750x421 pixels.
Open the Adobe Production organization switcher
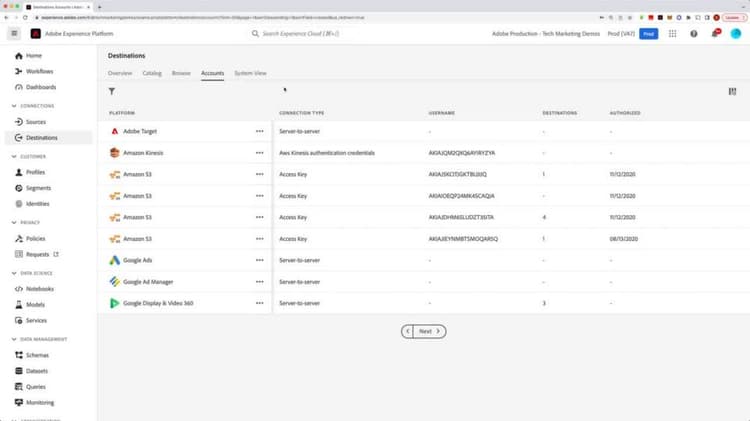point(546,33)
